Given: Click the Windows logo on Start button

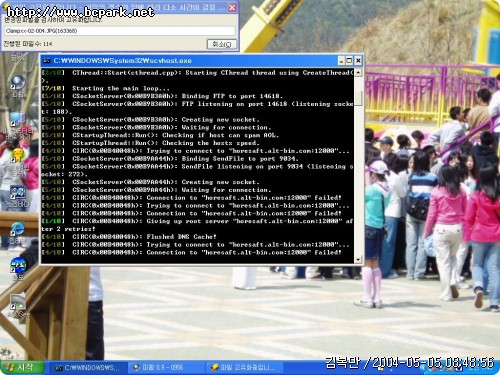Looking at the screenshot, I should [x=9, y=368].
